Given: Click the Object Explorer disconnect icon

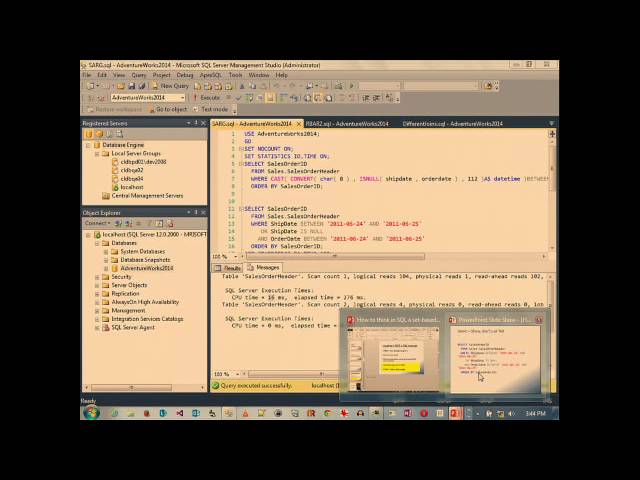Looking at the screenshot, I should click(x=129, y=223).
